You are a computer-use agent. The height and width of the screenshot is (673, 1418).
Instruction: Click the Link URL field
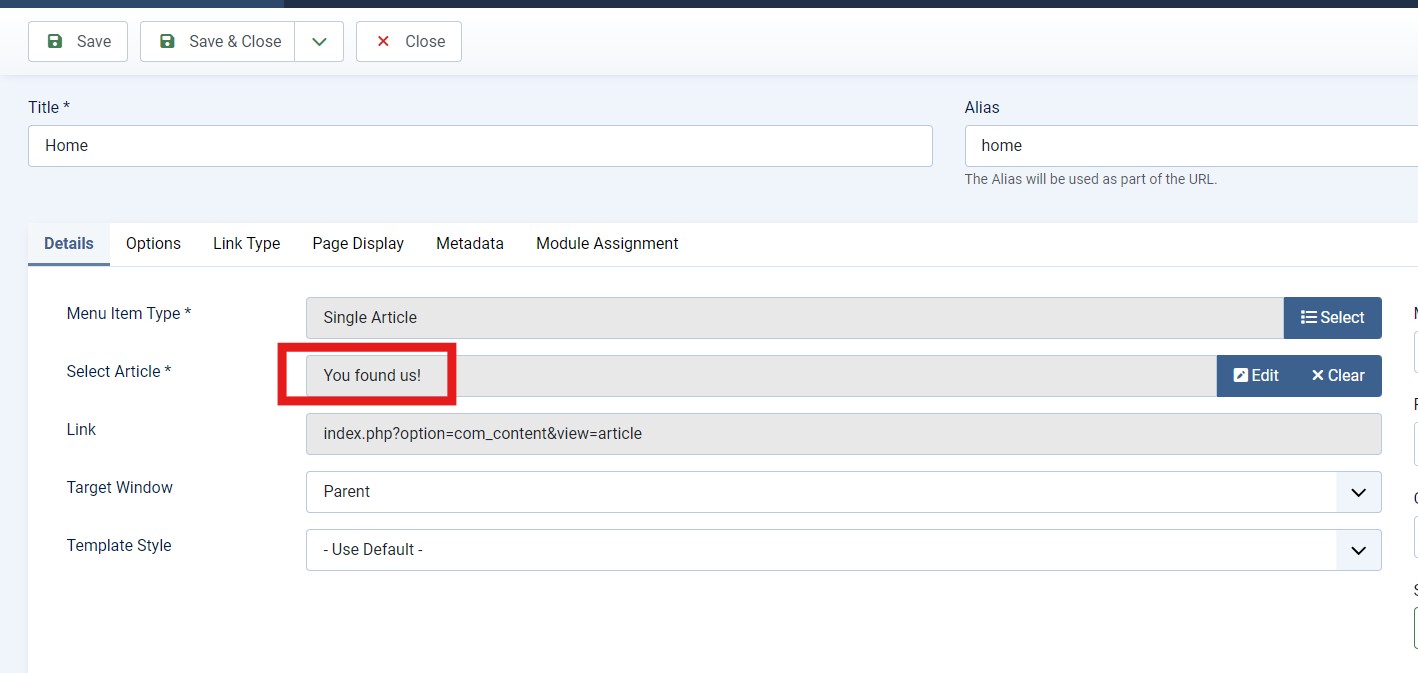point(843,434)
